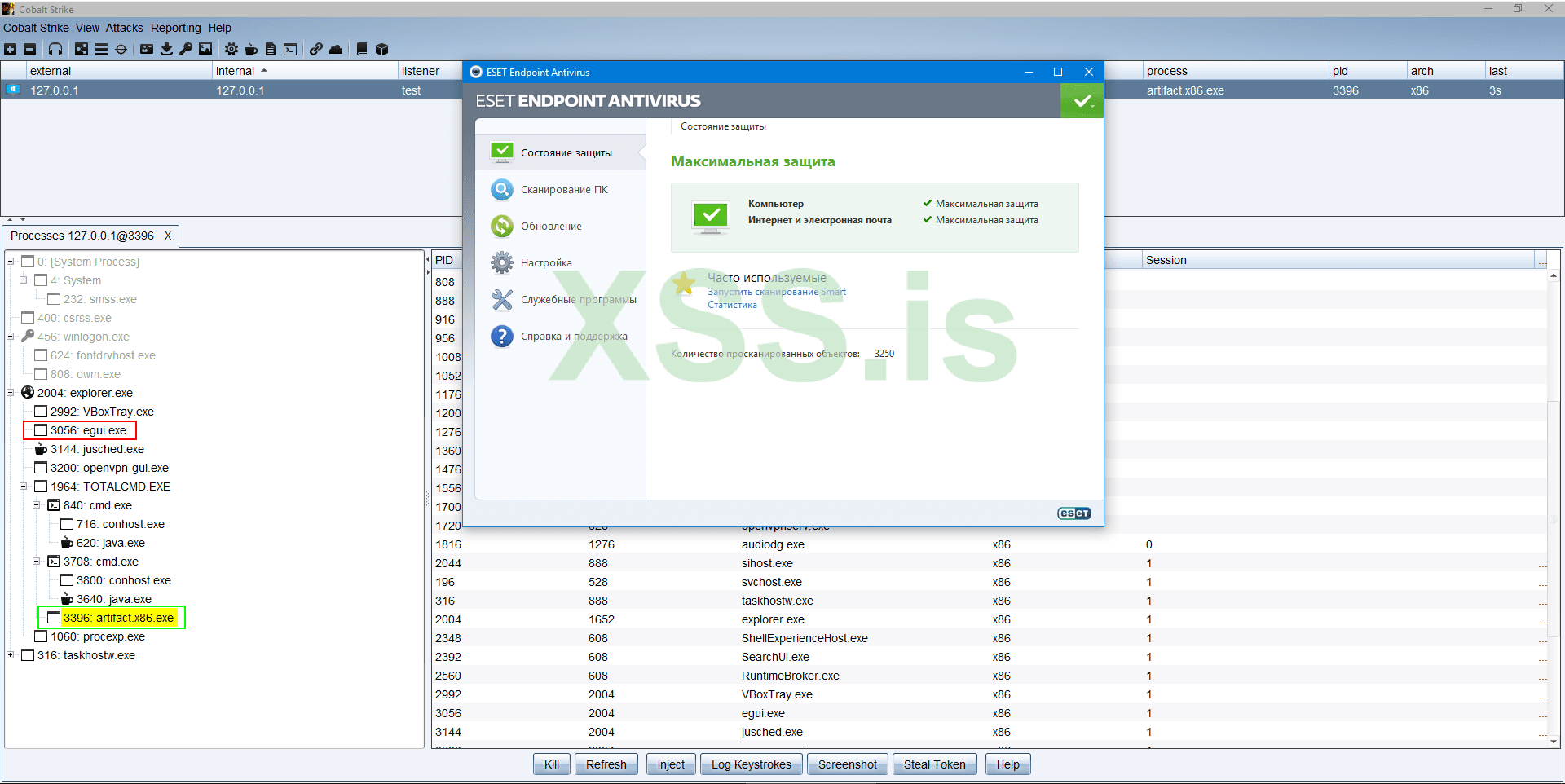Select the 3056: egui.exe tree entry
Screen dimensions: 1565x784
click(88, 430)
